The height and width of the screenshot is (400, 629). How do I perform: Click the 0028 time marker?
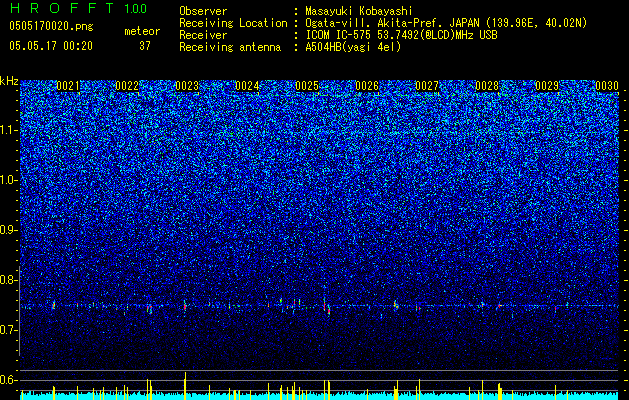click(x=487, y=86)
